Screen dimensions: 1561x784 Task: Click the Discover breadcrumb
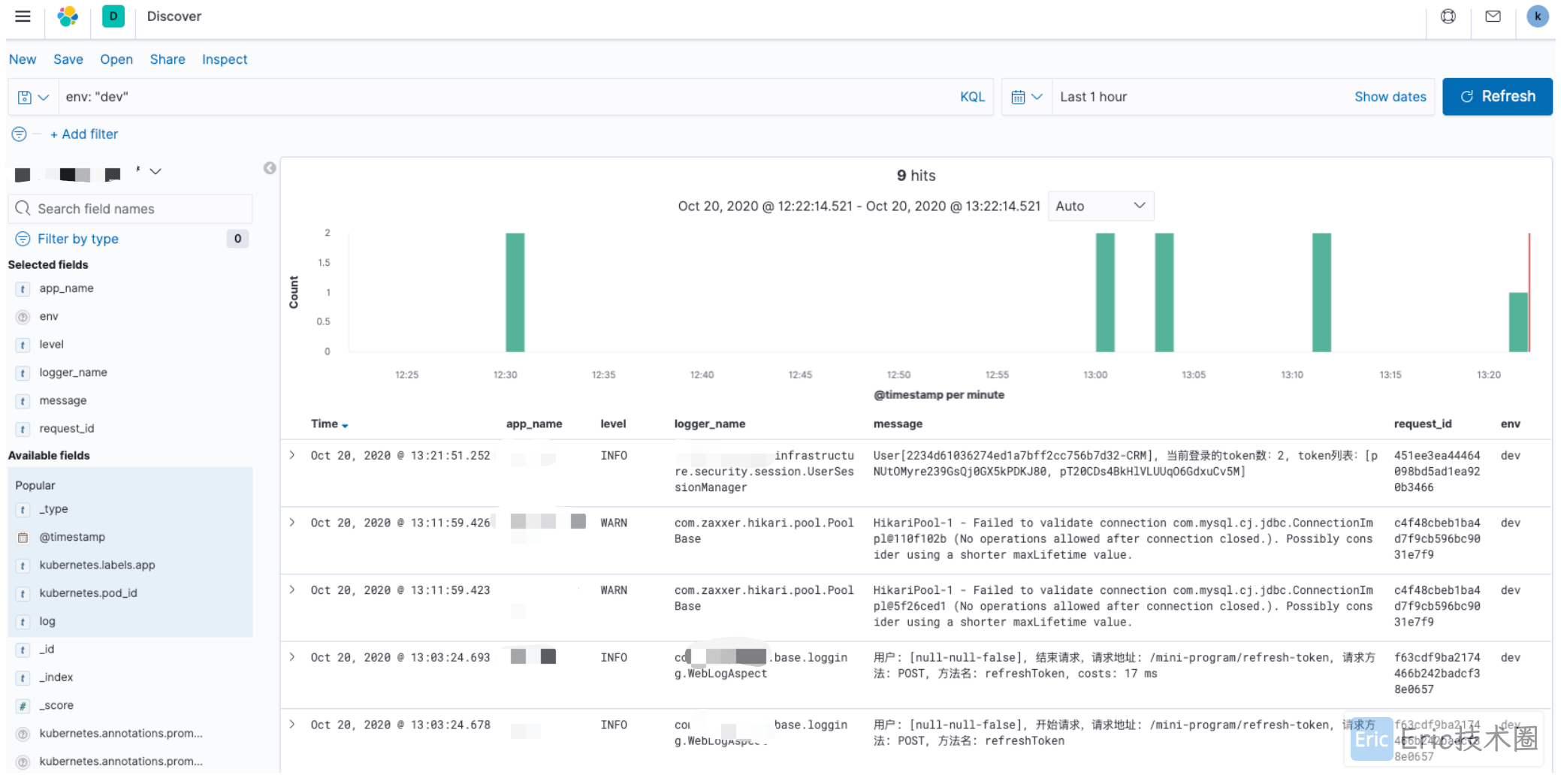point(174,17)
